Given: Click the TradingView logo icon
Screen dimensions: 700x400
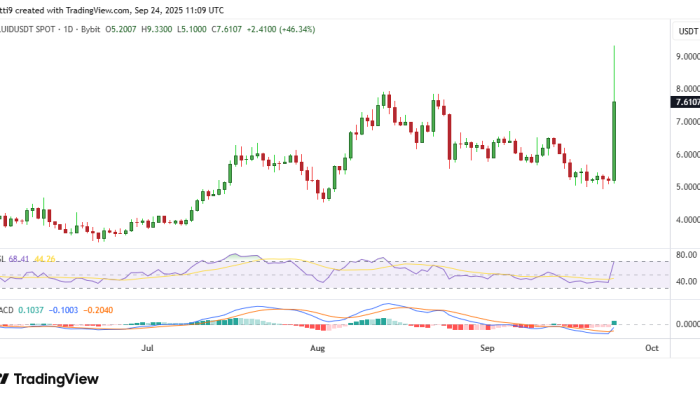Looking at the screenshot, I should (4, 379).
